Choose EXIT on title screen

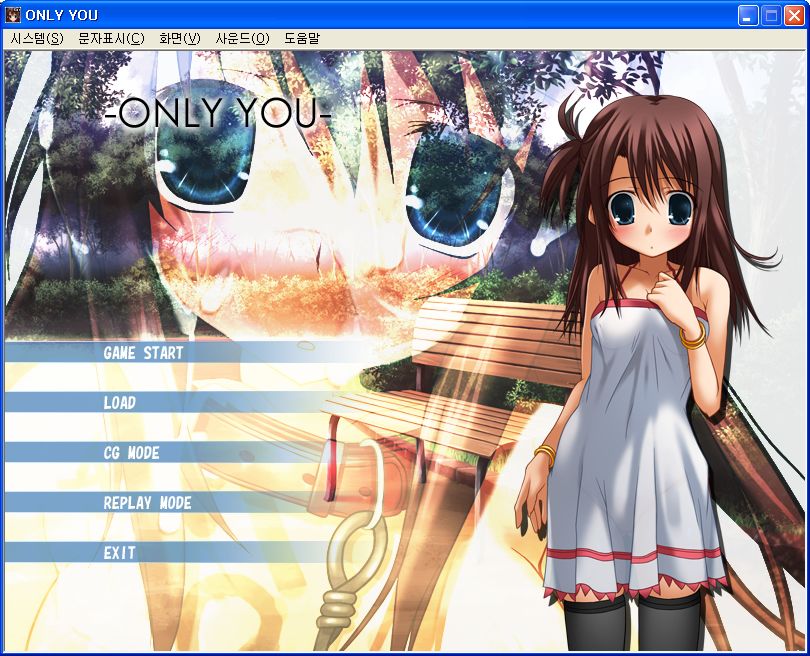(x=119, y=553)
